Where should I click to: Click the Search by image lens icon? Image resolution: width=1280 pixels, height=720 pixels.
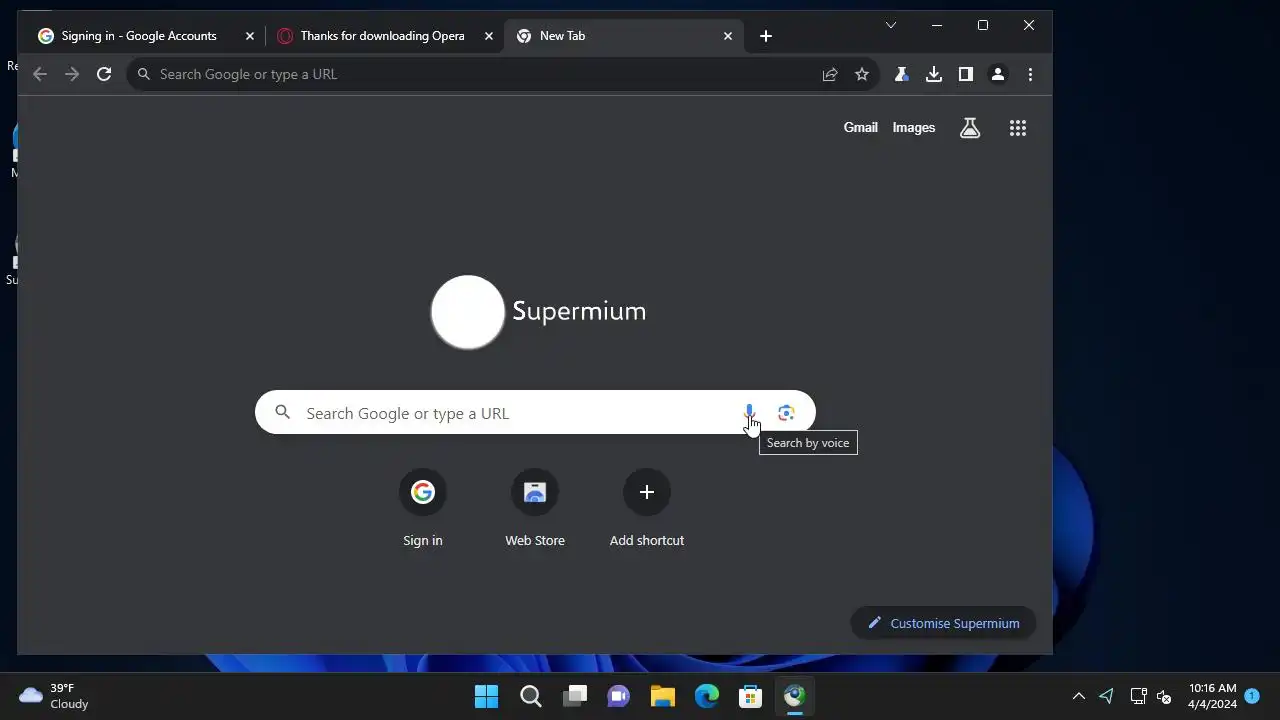click(786, 413)
